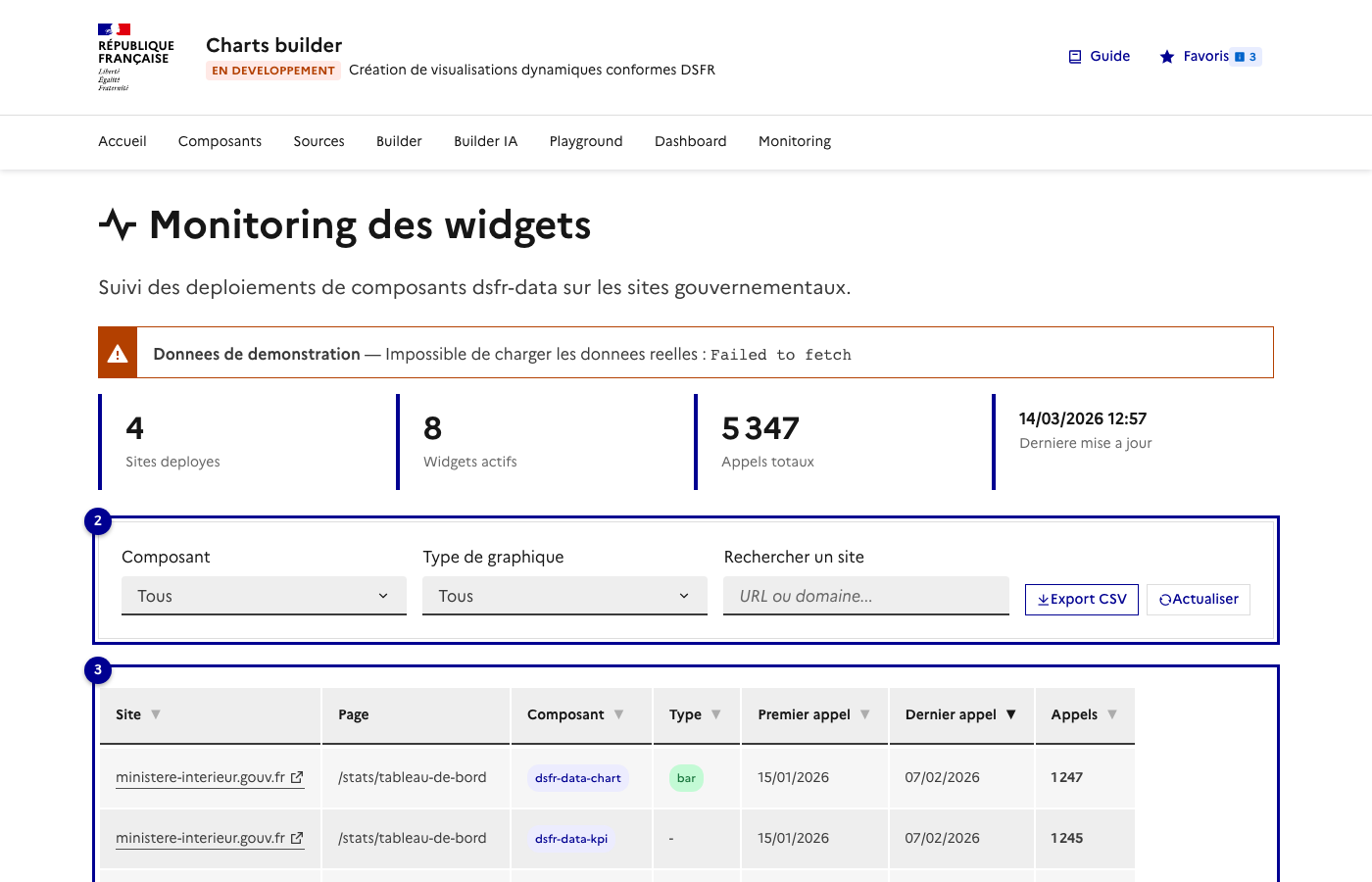Image resolution: width=1372 pixels, height=882 pixels.
Task: Open the ministere-interieur.gouv.fr site link
Action: coord(199,776)
